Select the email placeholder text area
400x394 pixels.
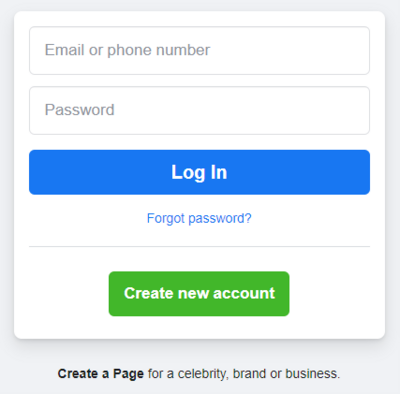[127, 50]
